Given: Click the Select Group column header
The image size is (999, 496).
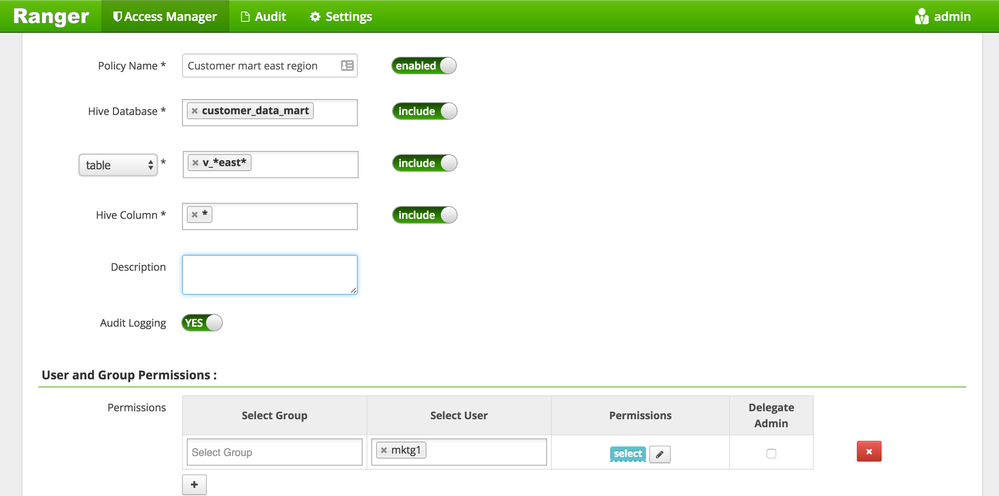Looking at the screenshot, I should (275, 415).
